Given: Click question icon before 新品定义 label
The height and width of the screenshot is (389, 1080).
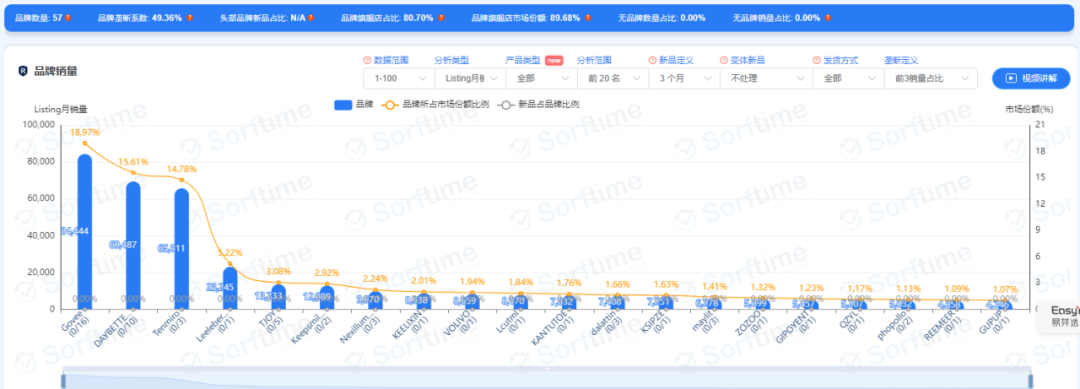Looking at the screenshot, I should (x=653, y=61).
